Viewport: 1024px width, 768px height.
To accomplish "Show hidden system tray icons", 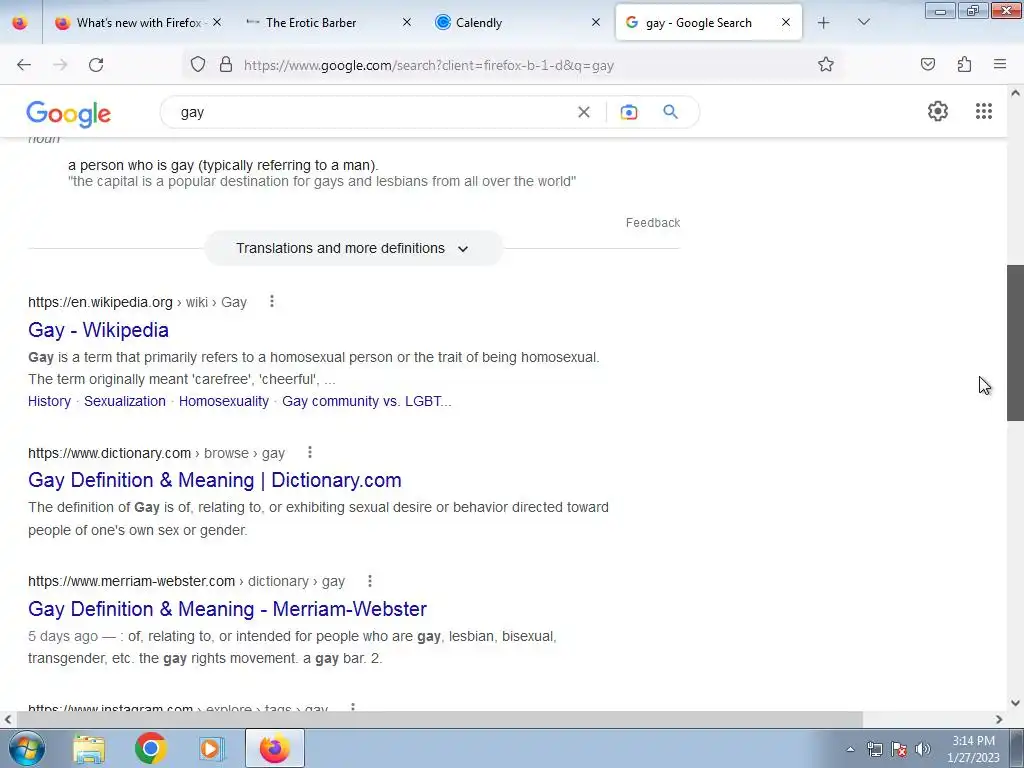I will (x=850, y=749).
